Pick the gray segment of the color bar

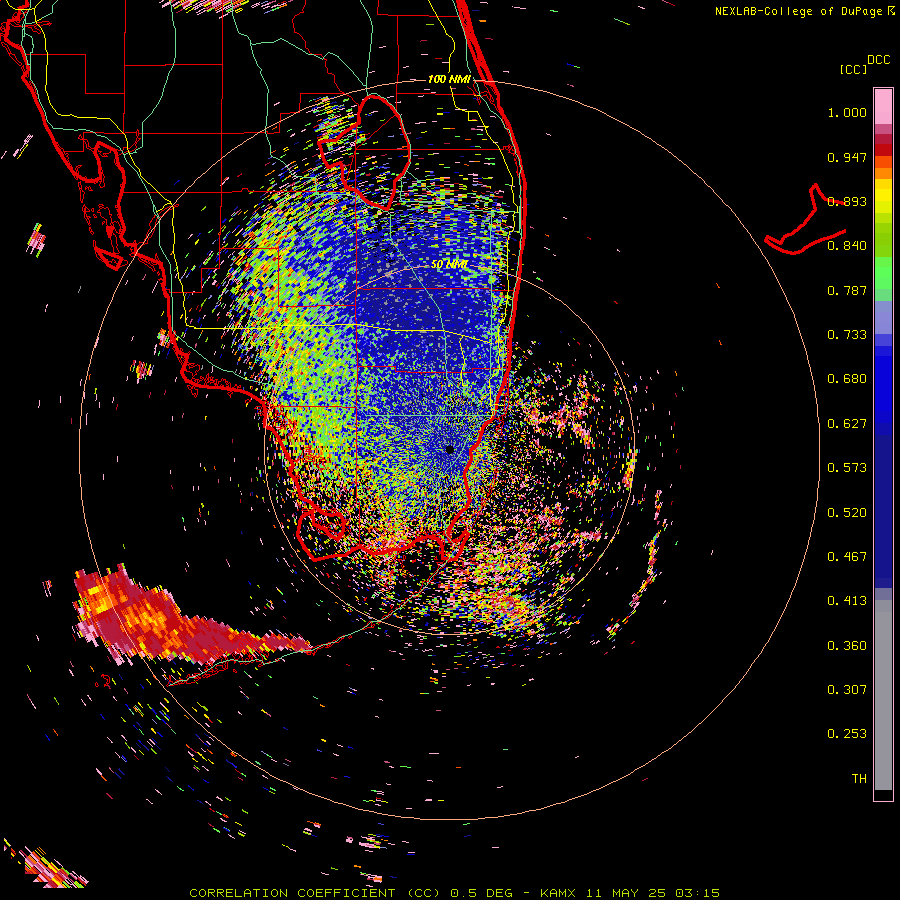pos(883,695)
